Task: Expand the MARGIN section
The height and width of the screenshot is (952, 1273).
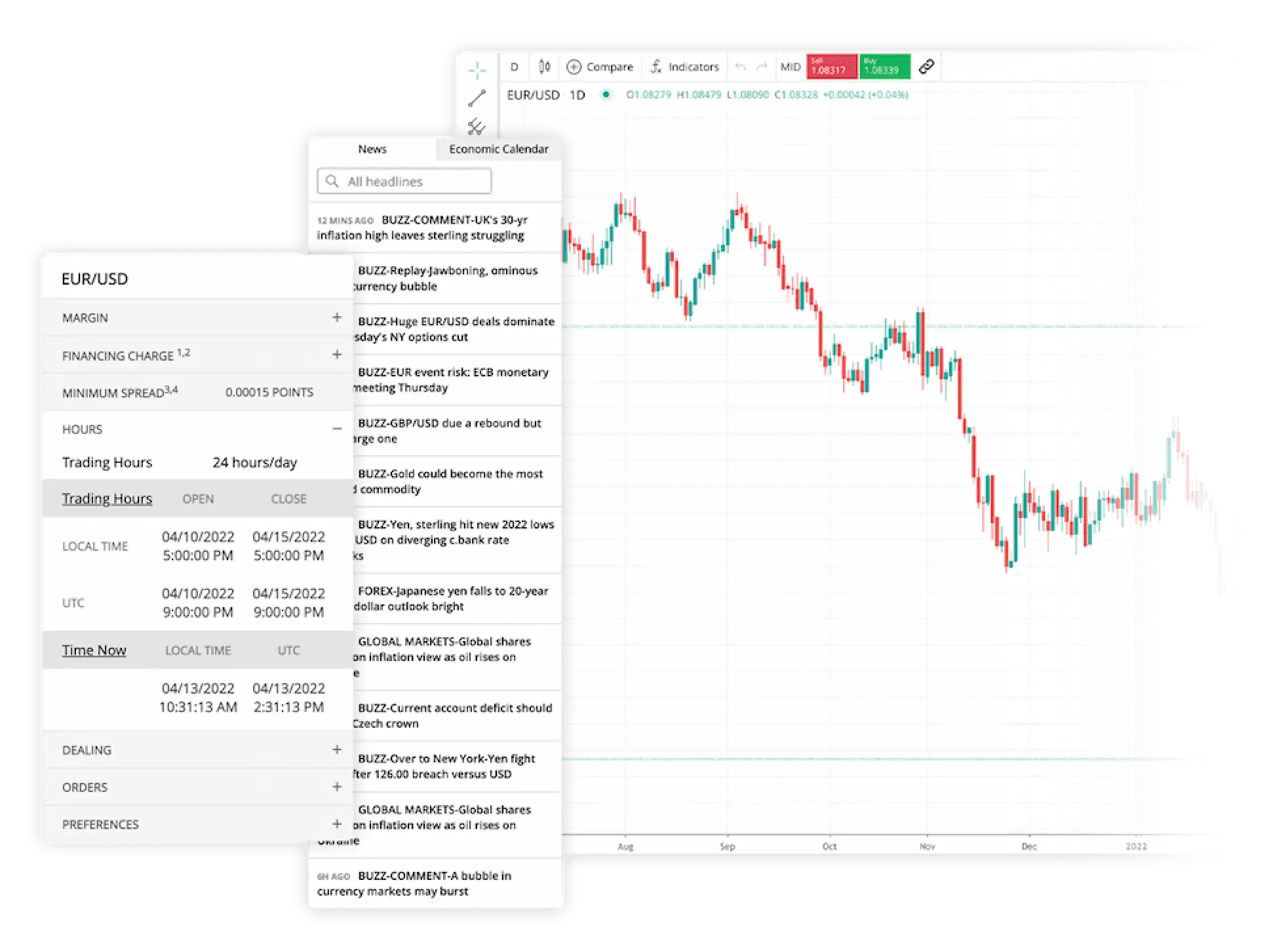Action: 198,318
